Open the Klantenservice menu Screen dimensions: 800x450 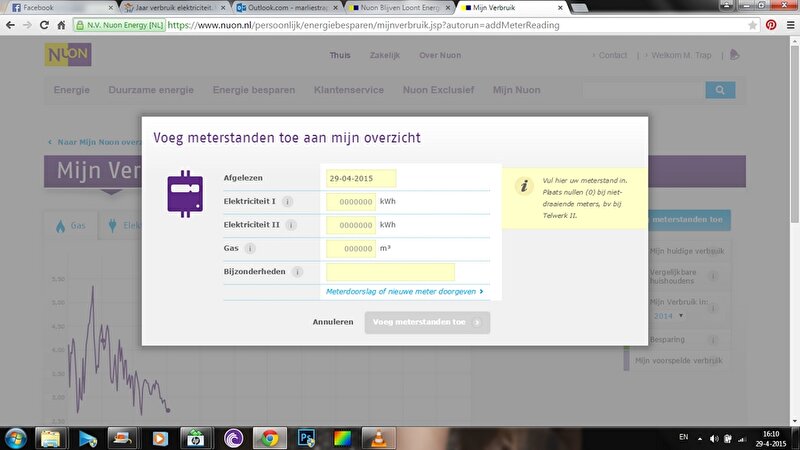[x=348, y=90]
